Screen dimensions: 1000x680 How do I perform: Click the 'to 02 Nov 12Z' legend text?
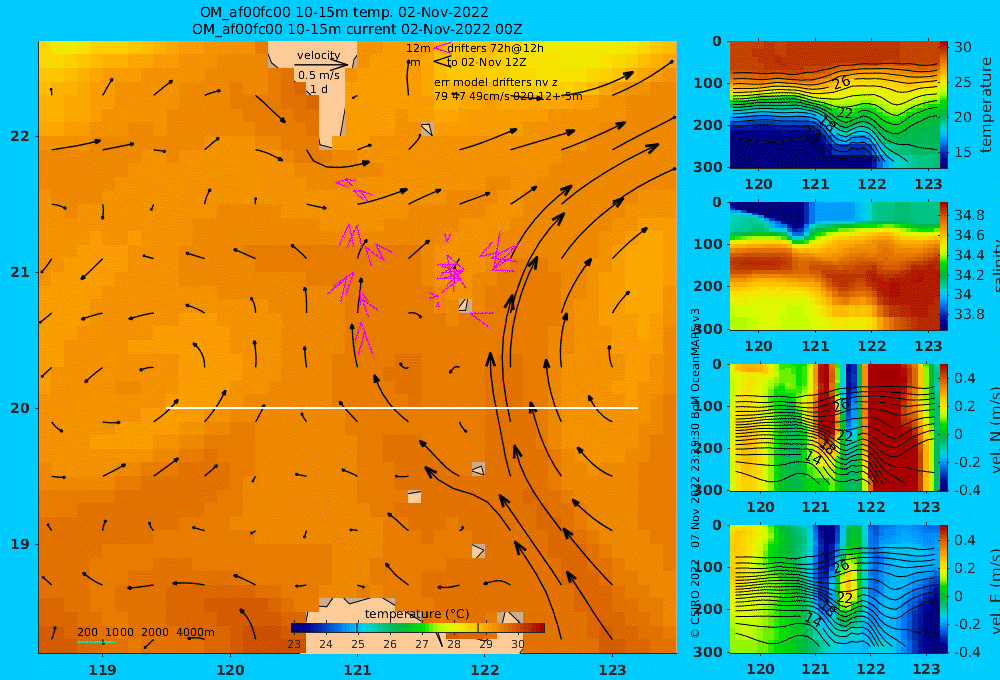pyautogui.click(x=487, y=62)
